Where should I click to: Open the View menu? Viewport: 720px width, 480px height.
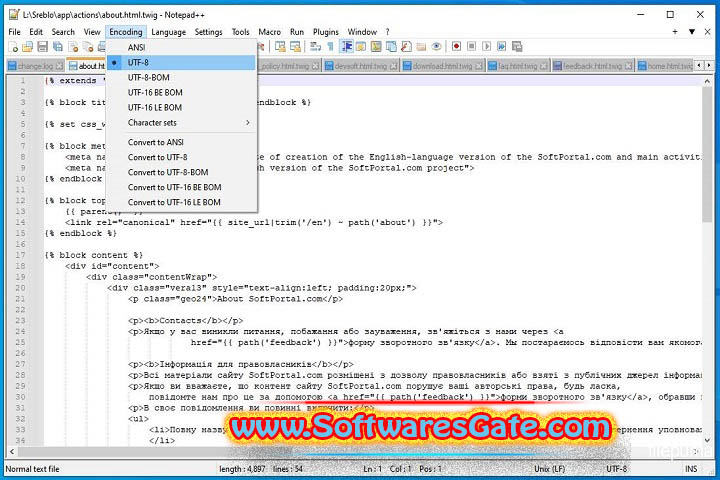92,32
